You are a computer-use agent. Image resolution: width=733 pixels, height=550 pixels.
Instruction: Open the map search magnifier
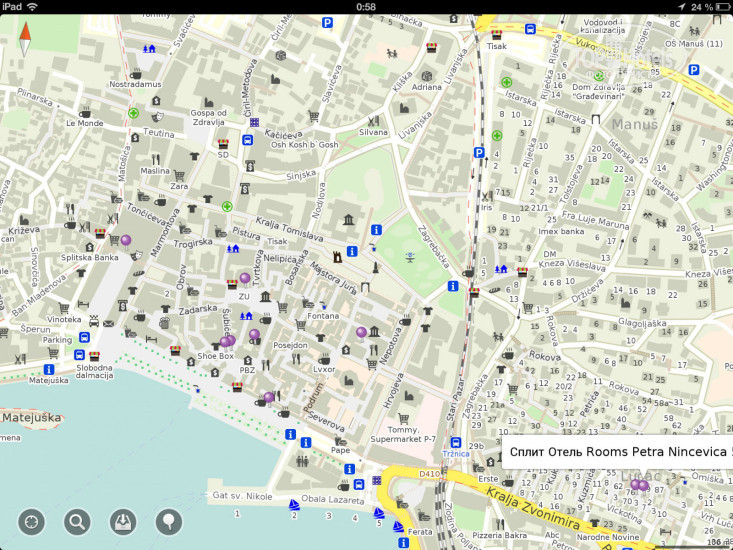click(x=77, y=521)
